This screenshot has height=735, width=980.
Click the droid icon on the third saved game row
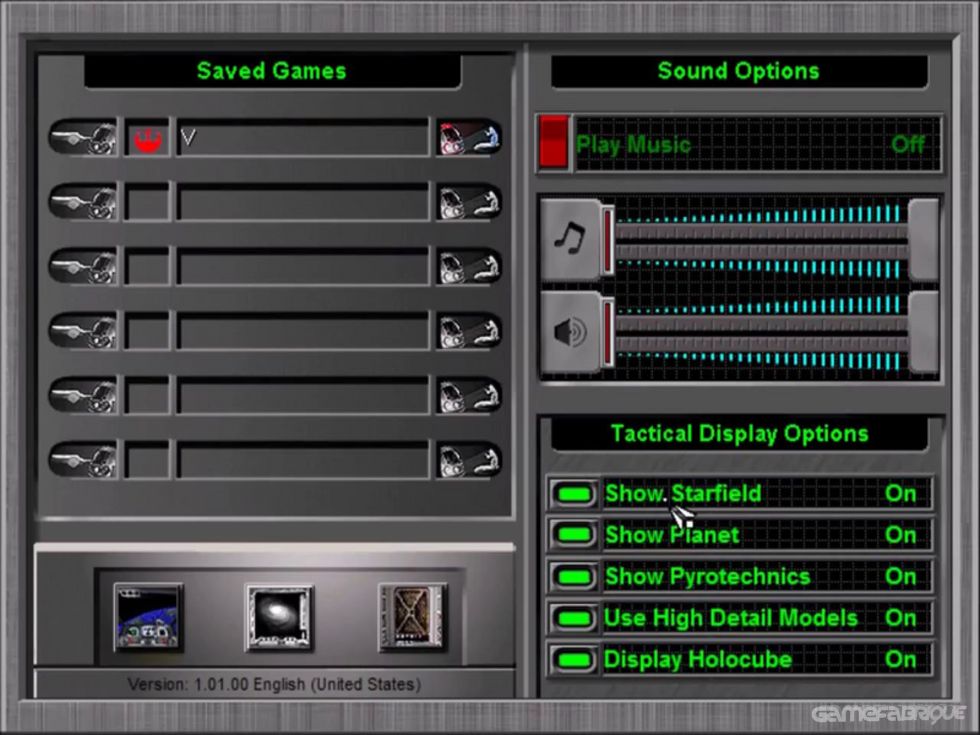[469, 266]
